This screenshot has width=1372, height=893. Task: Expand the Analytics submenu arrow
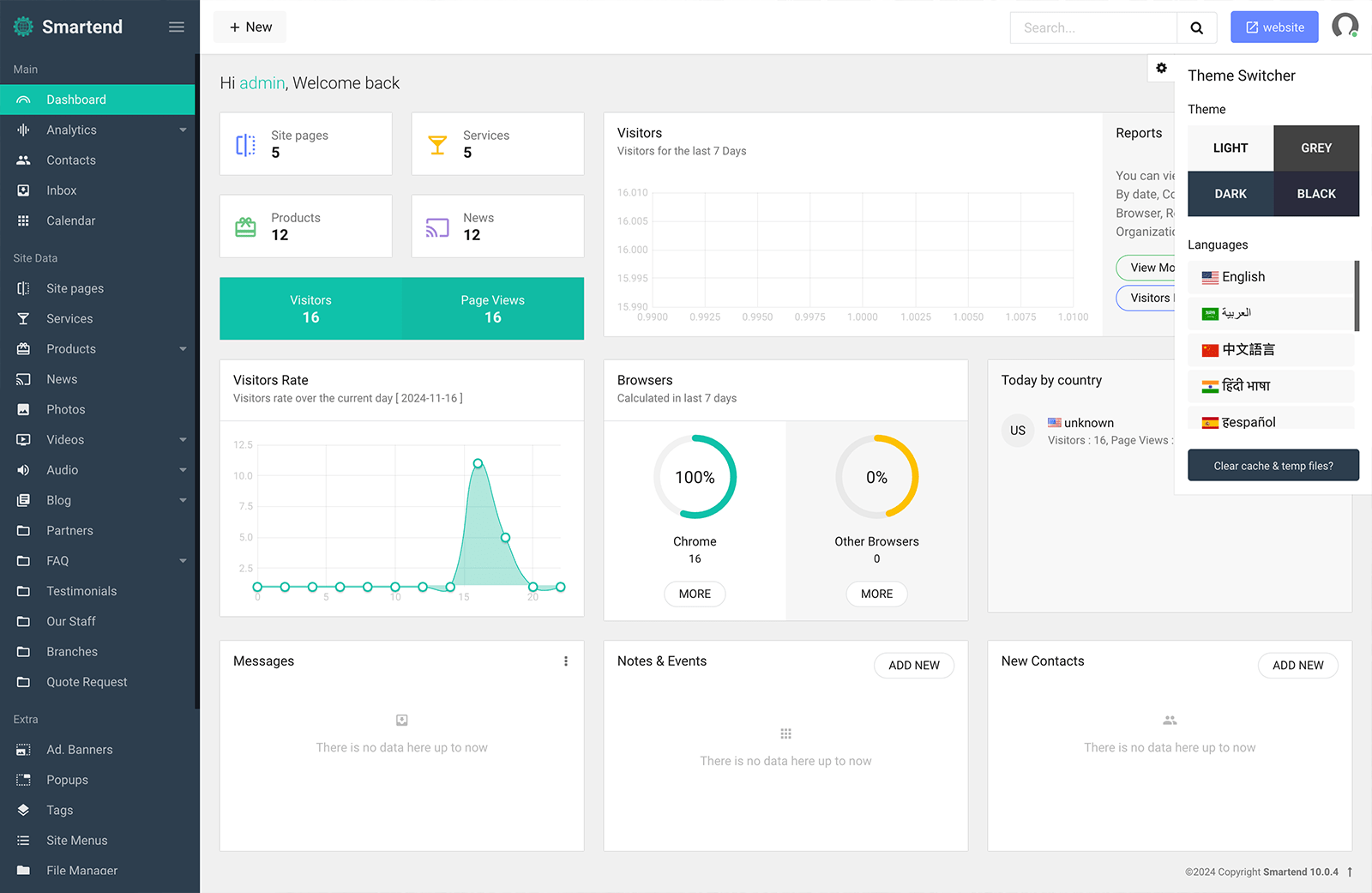[183, 130]
